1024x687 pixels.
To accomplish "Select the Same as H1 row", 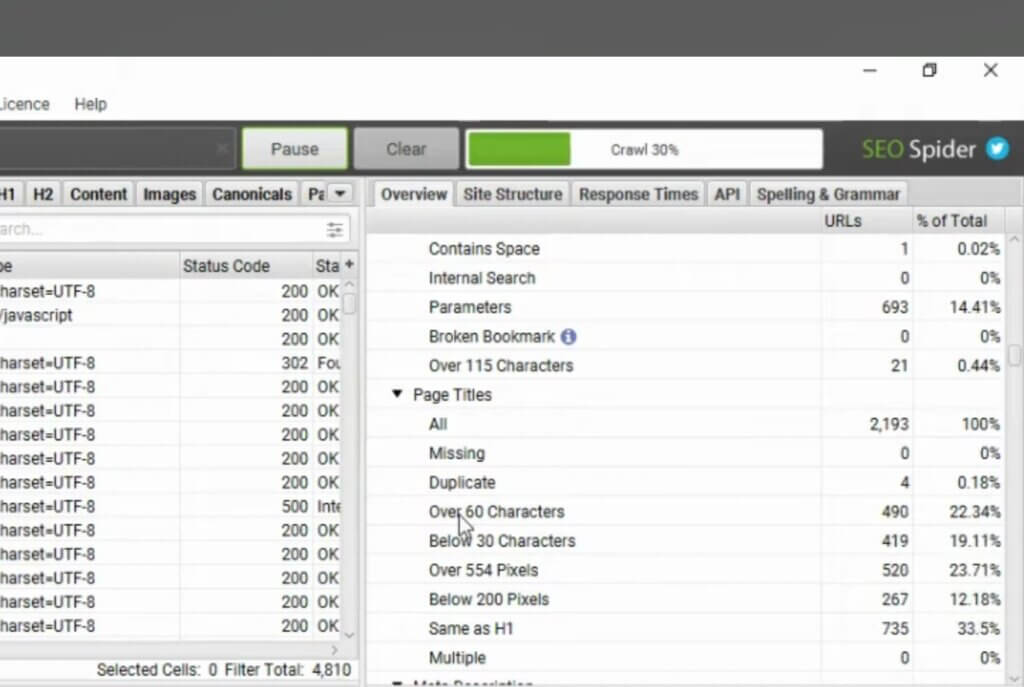I will point(684,628).
